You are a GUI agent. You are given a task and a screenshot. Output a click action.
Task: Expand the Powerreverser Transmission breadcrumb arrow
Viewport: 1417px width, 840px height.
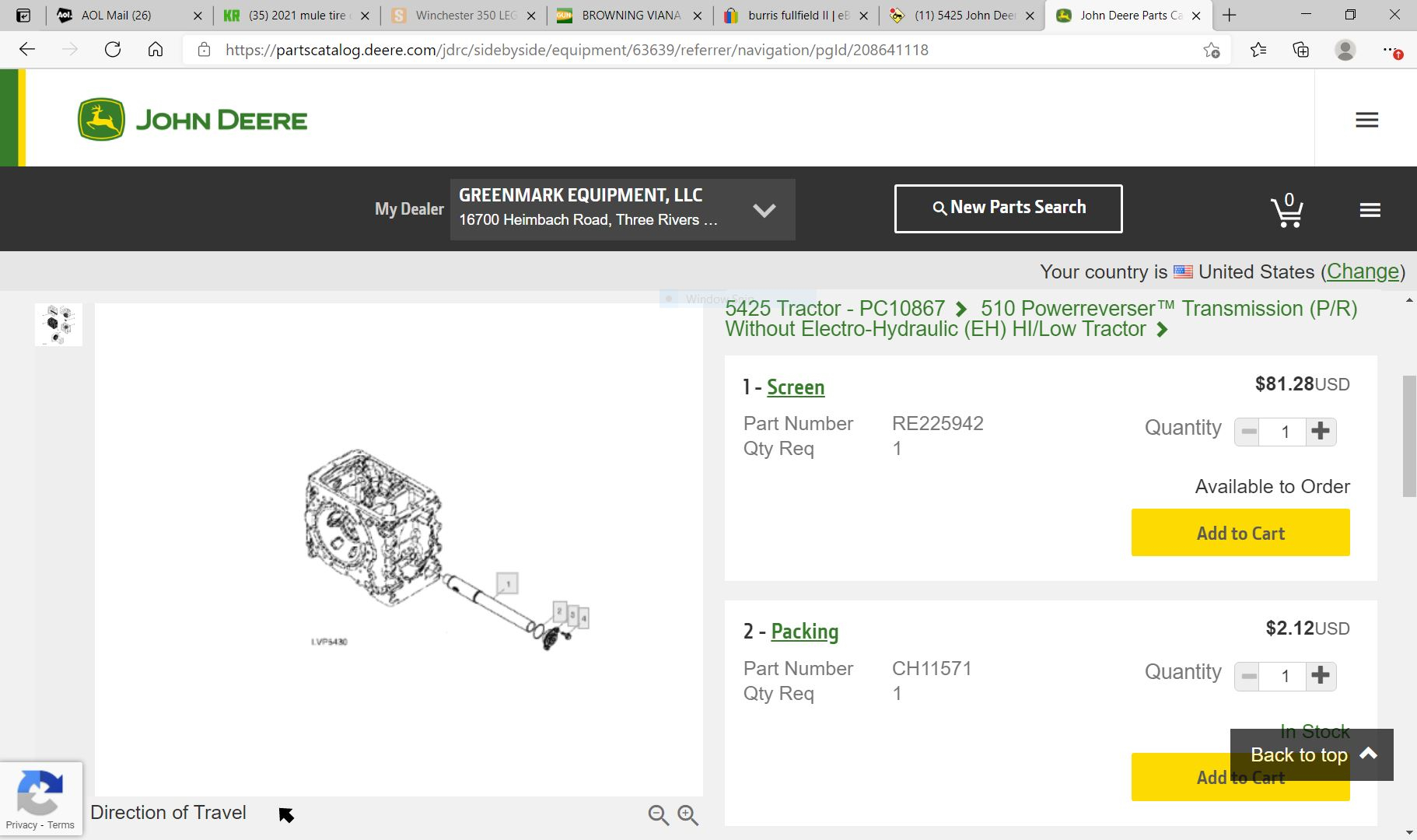point(1162,330)
